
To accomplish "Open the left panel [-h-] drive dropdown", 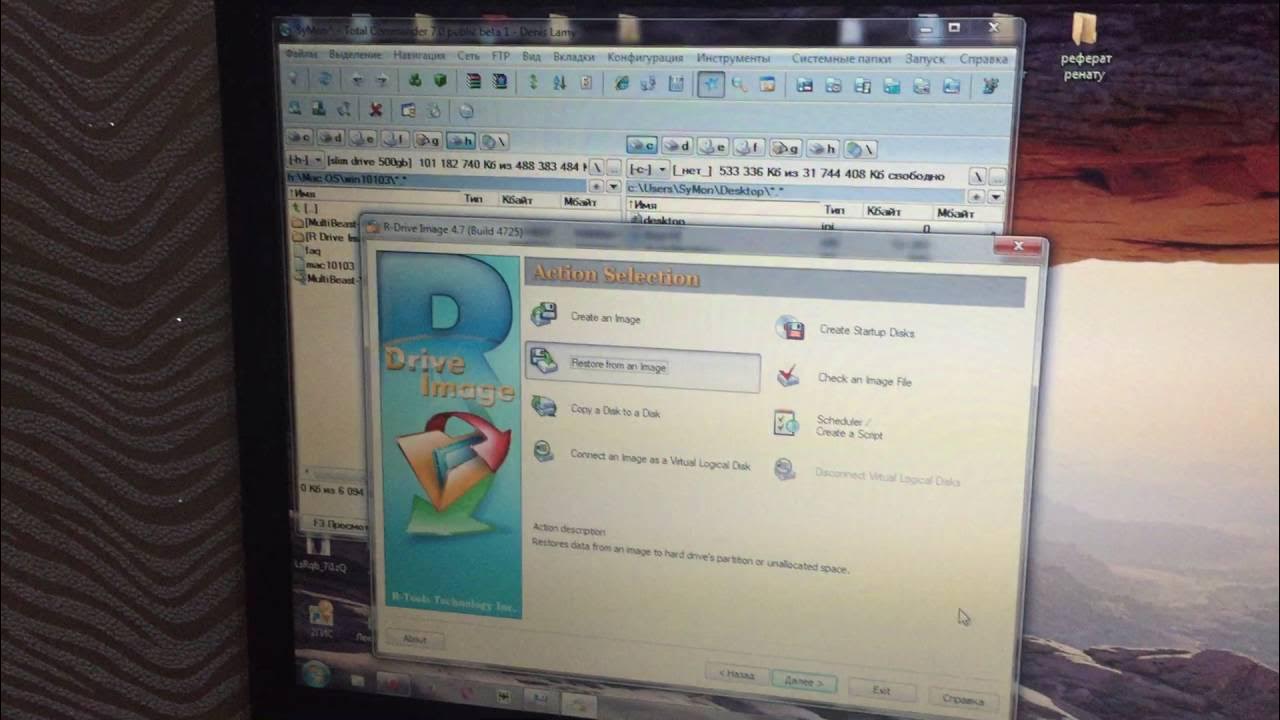I will [304, 161].
